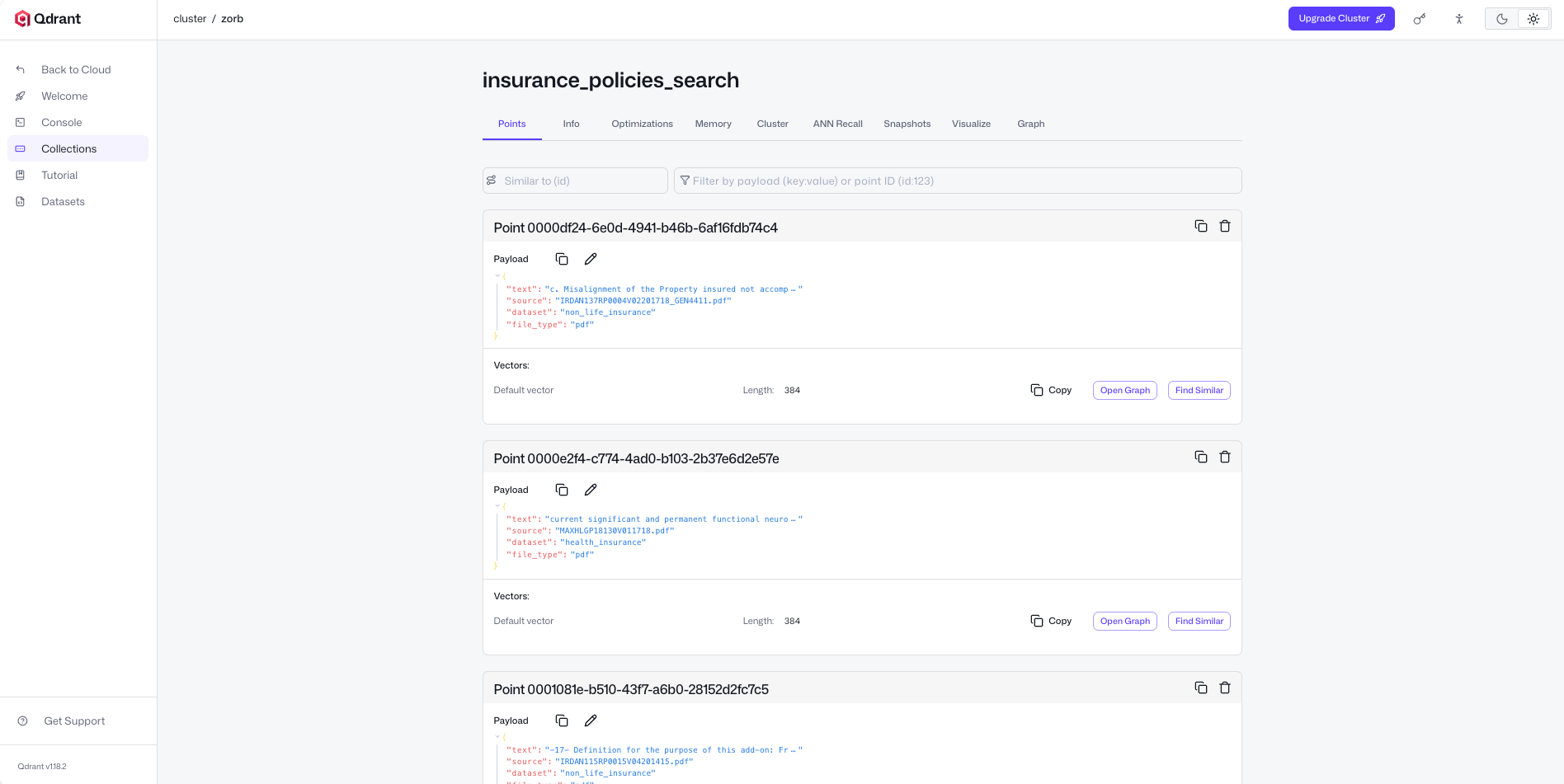
Task: Collapse the JSON payload of point 0000df24
Action: (x=497, y=276)
